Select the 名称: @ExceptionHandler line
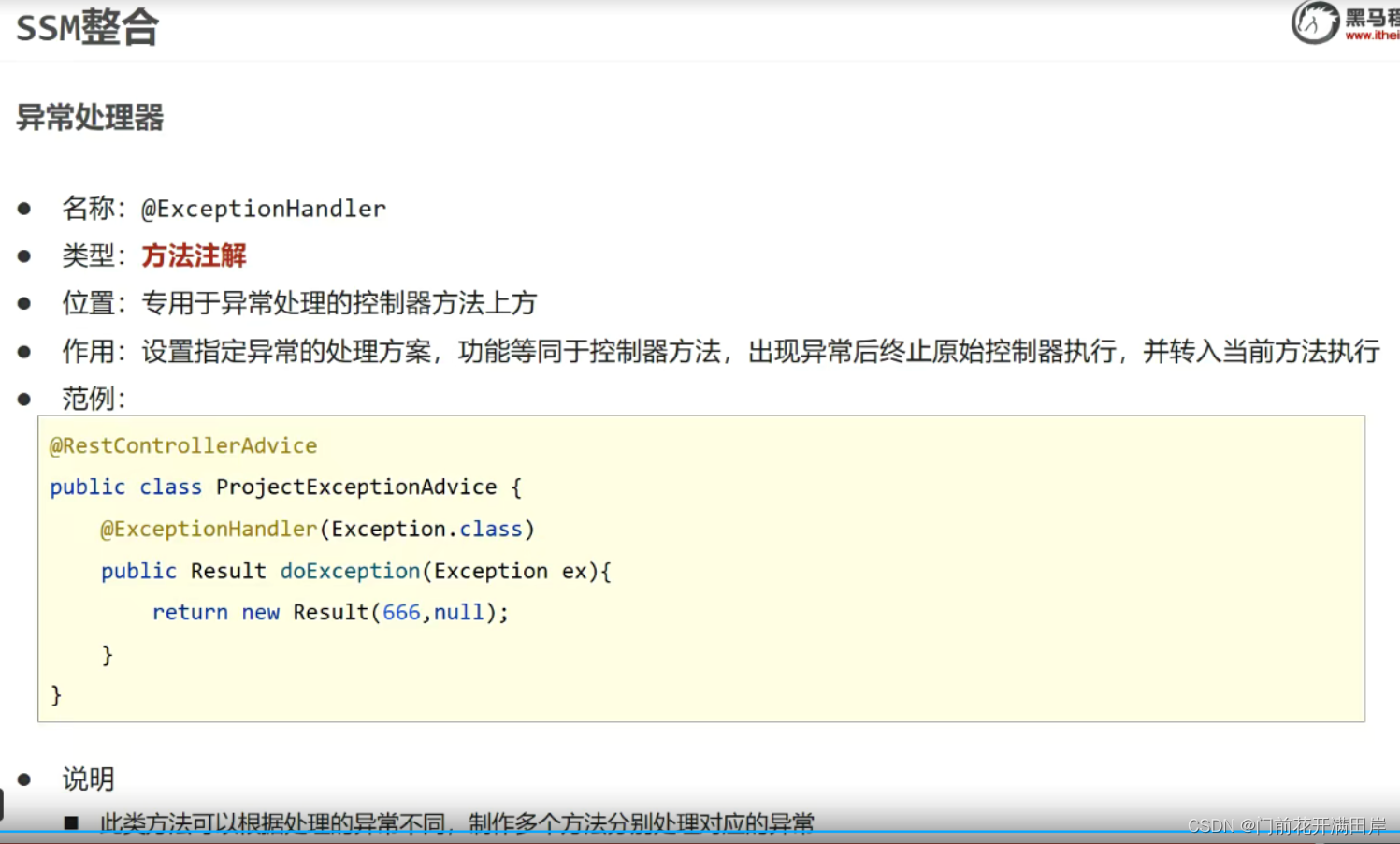Screen dimensions: 1400x844 [x=224, y=209]
